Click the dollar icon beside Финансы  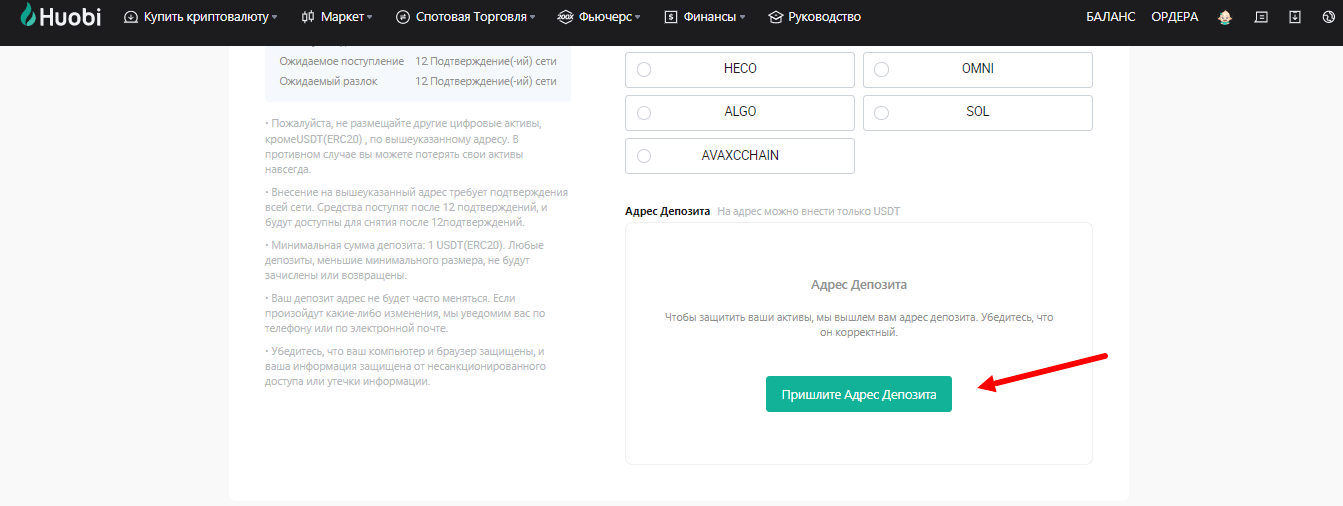pyautogui.click(x=670, y=17)
